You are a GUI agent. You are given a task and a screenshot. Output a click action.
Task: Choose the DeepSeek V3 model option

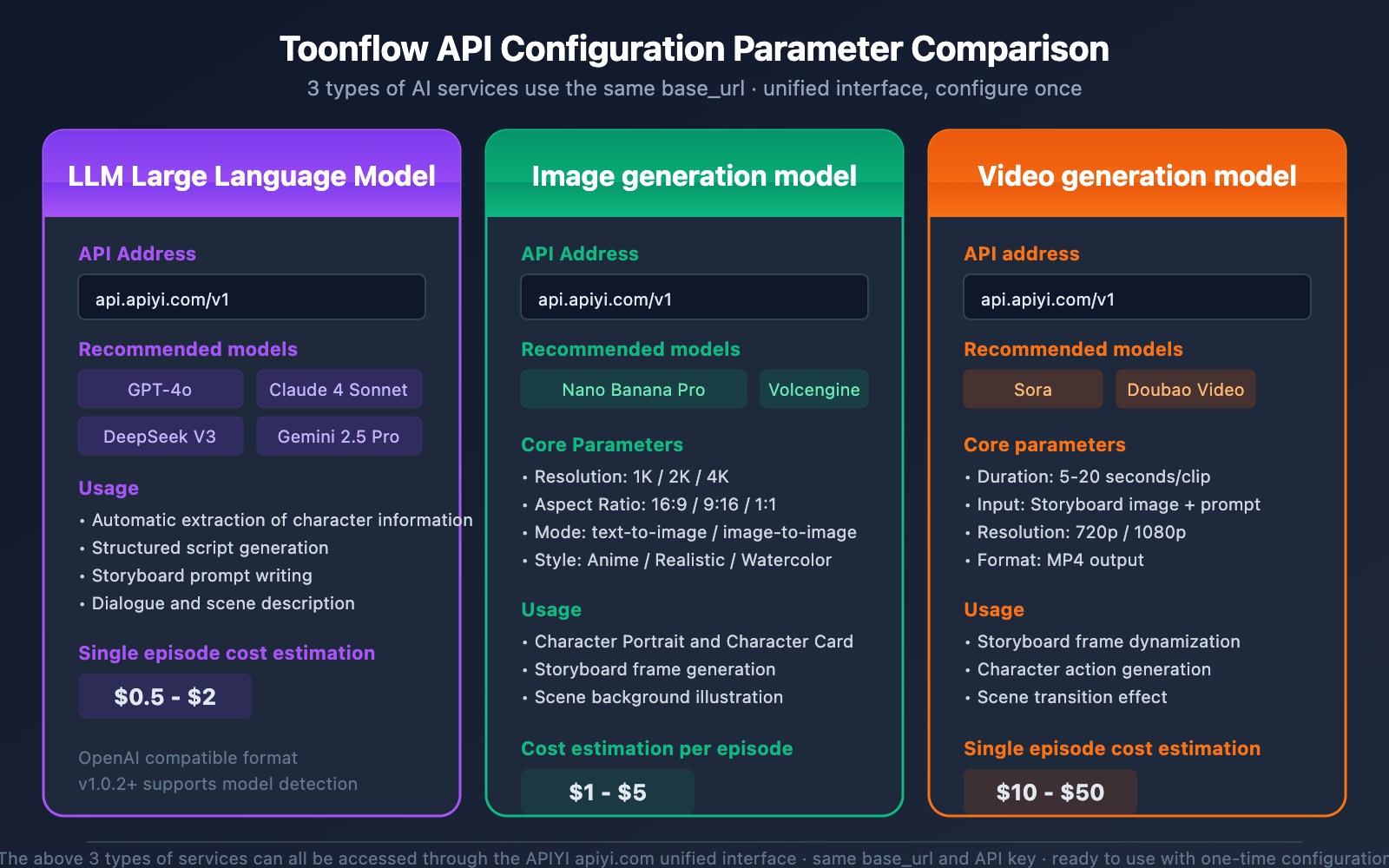pos(160,436)
